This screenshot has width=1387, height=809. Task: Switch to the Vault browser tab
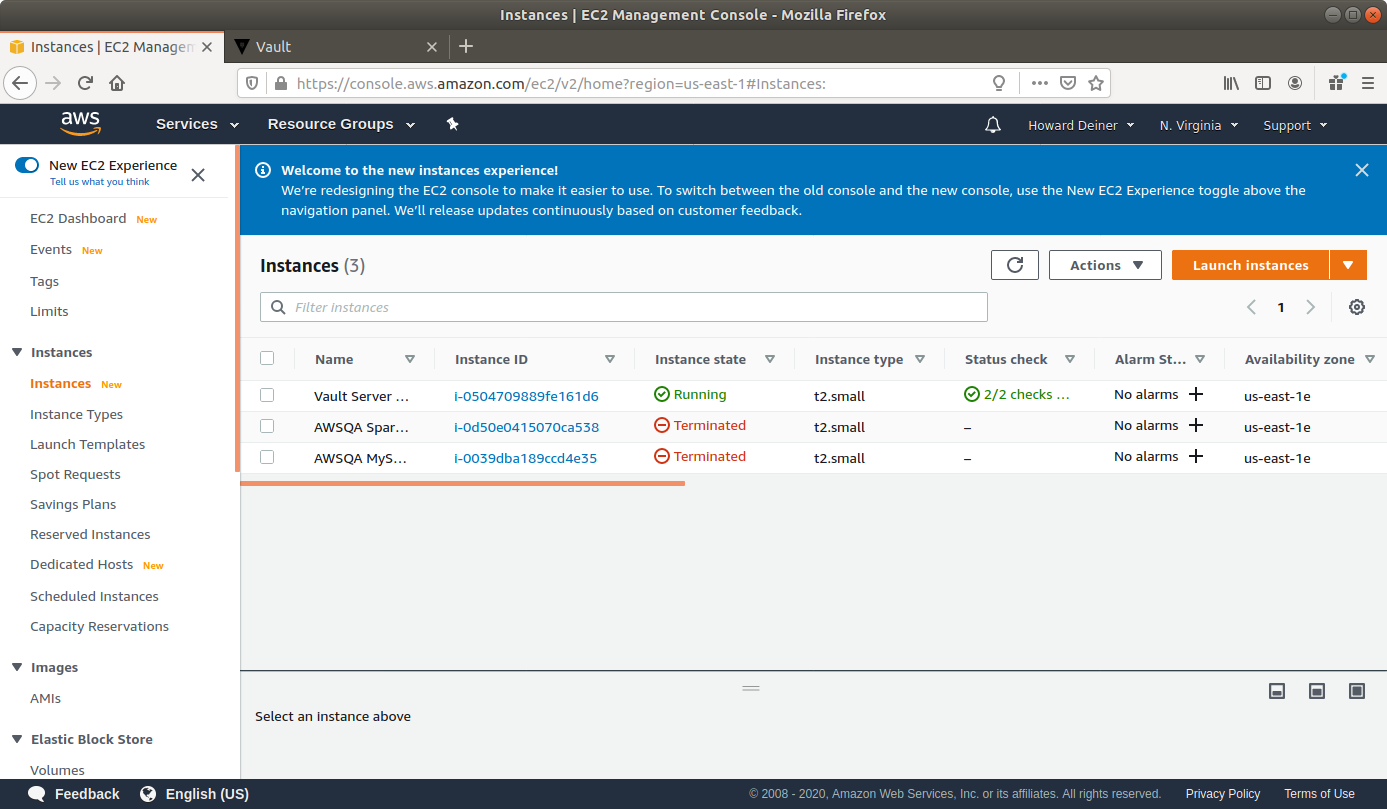coord(335,46)
